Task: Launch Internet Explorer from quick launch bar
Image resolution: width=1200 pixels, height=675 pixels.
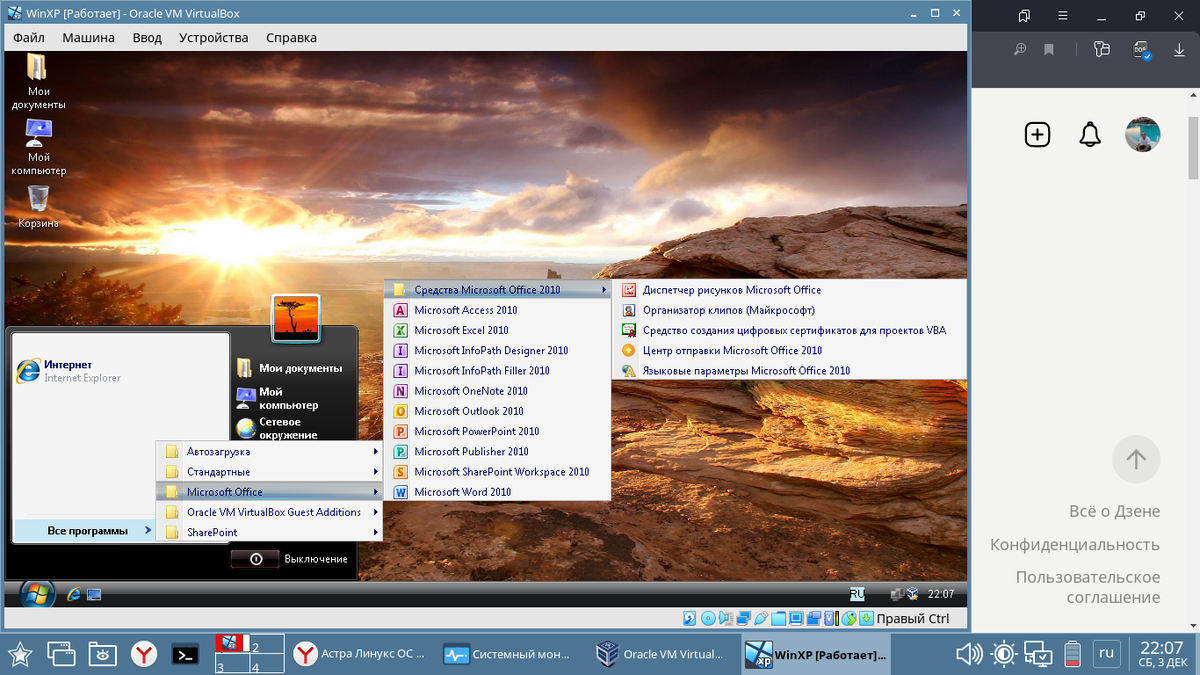Action: (73, 595)
